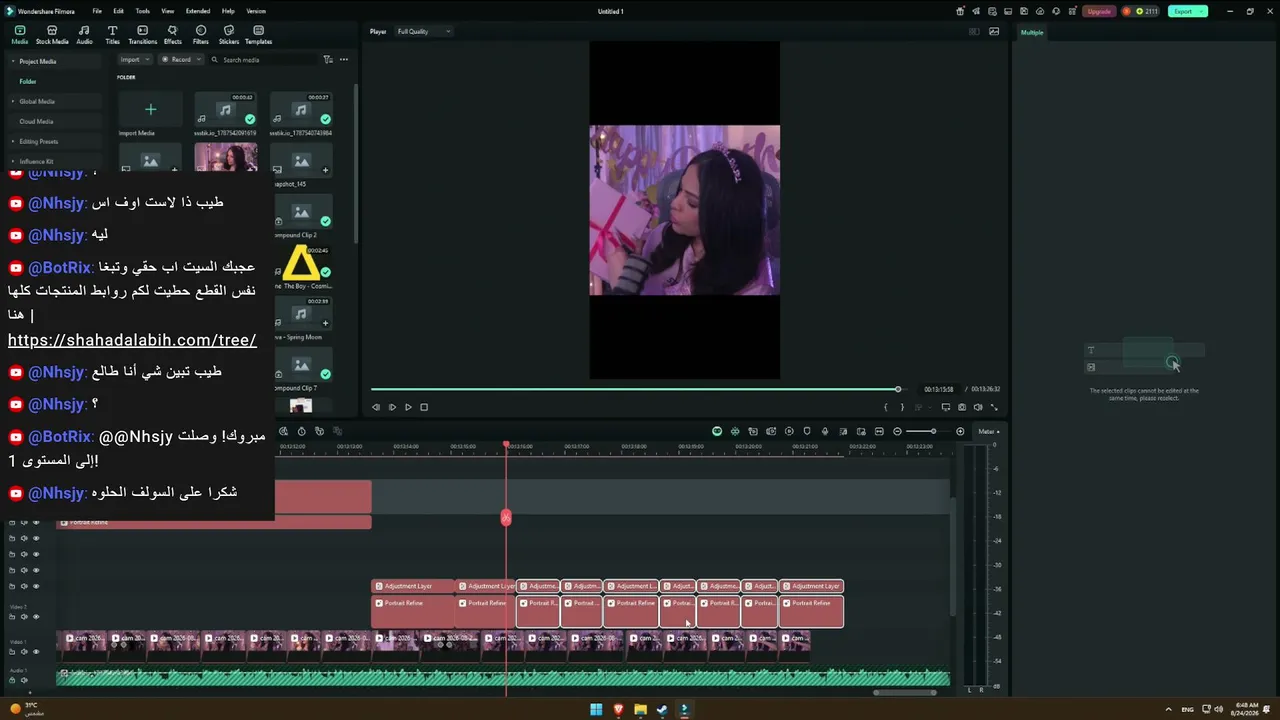
Task: Open the Extended menu
Action: pyautogui.click(x=198, y=11)
